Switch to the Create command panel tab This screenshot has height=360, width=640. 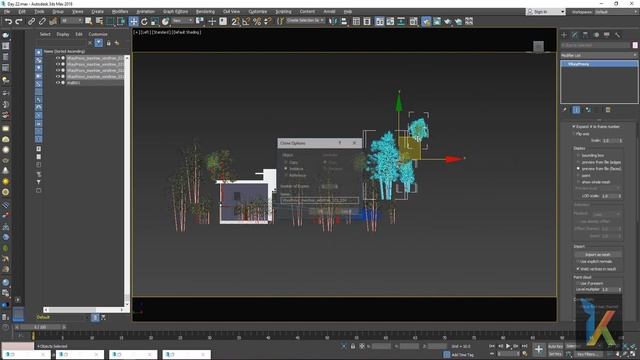click(564, 35)
